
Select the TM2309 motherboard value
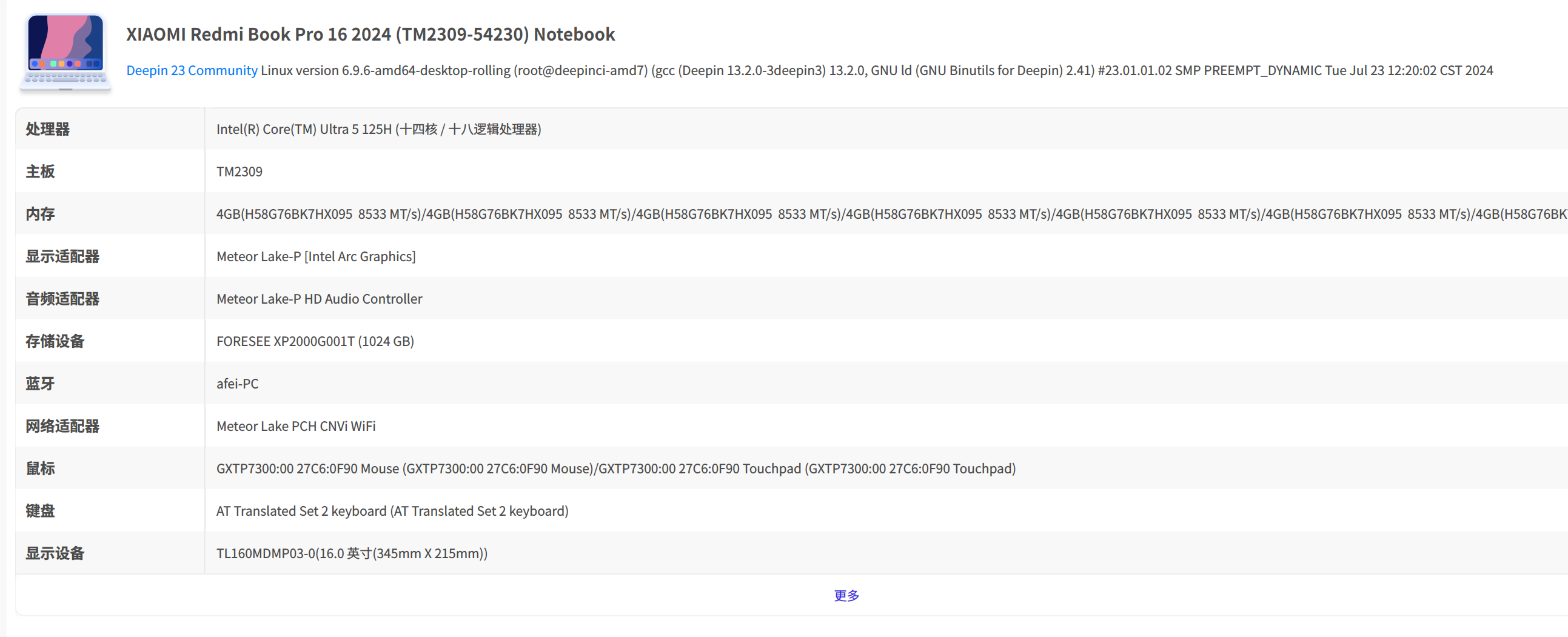pyautogui.click(x=240, y=172)
